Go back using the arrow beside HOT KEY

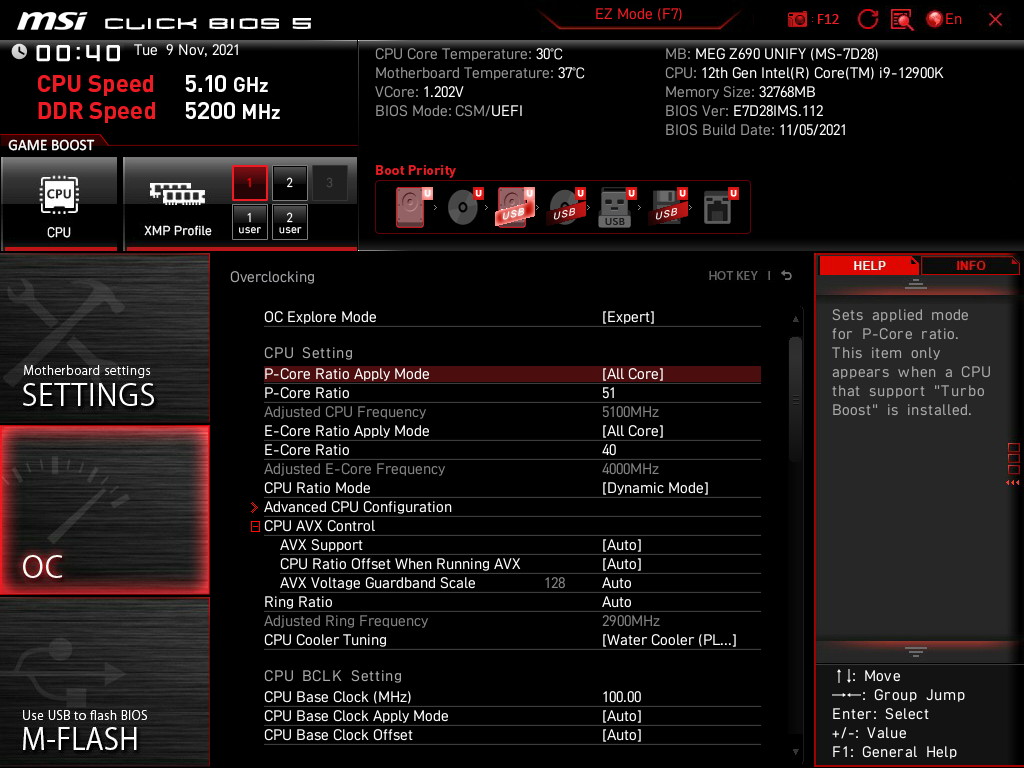pos(786,276)
